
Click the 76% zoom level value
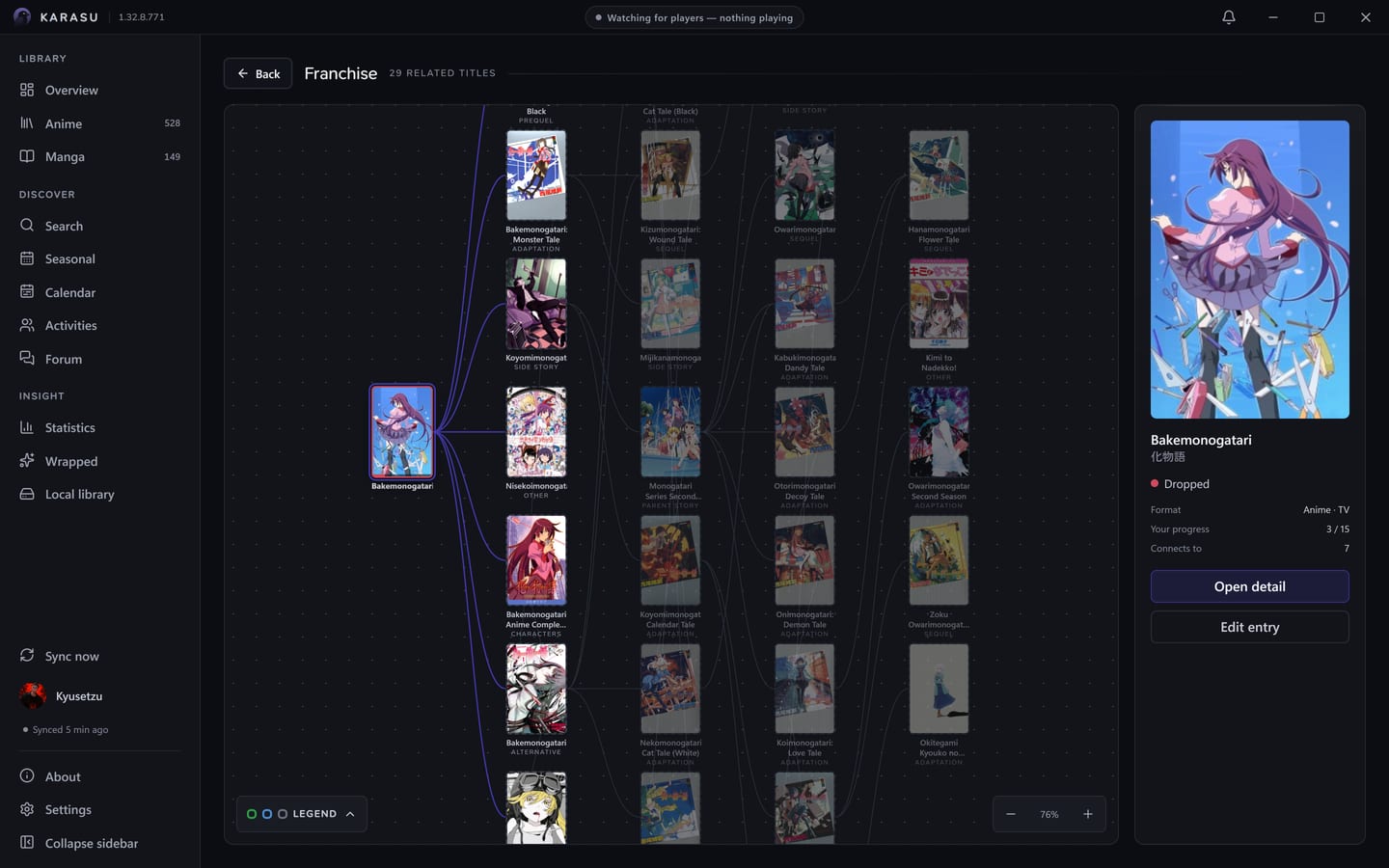pos(1049,815)
